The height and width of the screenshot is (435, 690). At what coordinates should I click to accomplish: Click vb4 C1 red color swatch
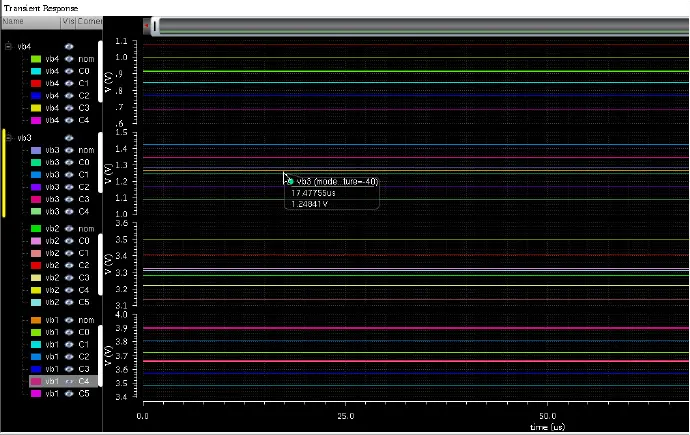point(36,84)
